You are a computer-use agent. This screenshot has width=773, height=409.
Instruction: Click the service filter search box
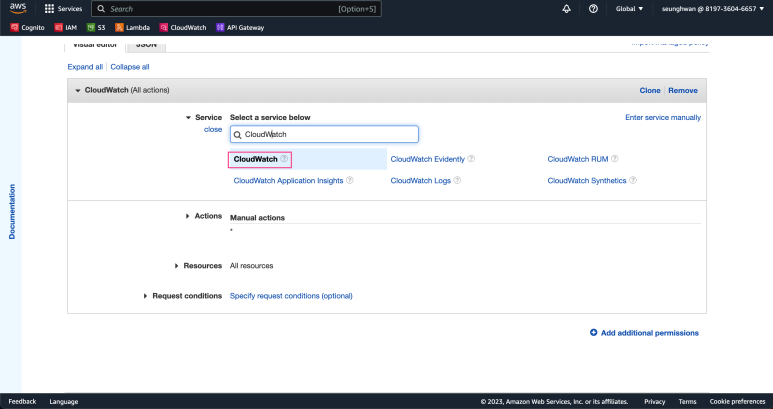tap(324, 135)
